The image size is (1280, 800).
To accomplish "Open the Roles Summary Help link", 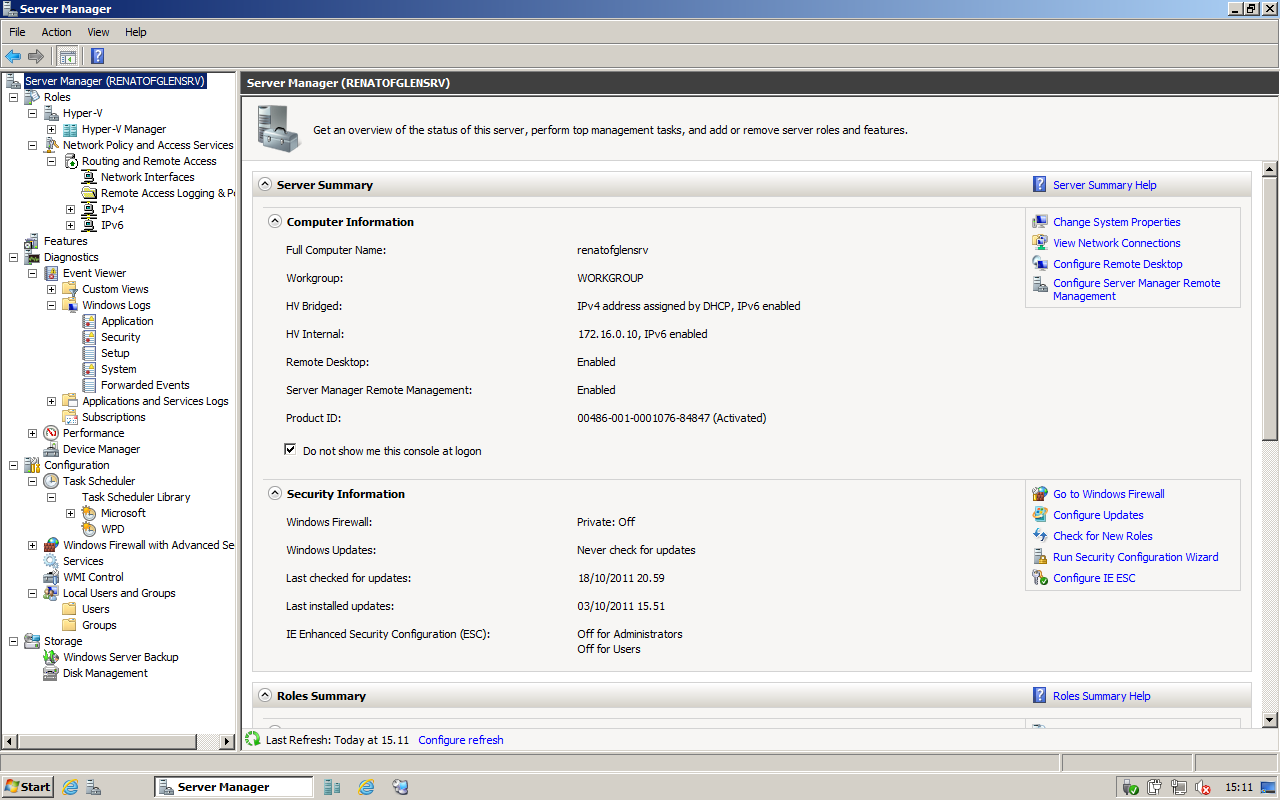I will (x=1101, y=696).
